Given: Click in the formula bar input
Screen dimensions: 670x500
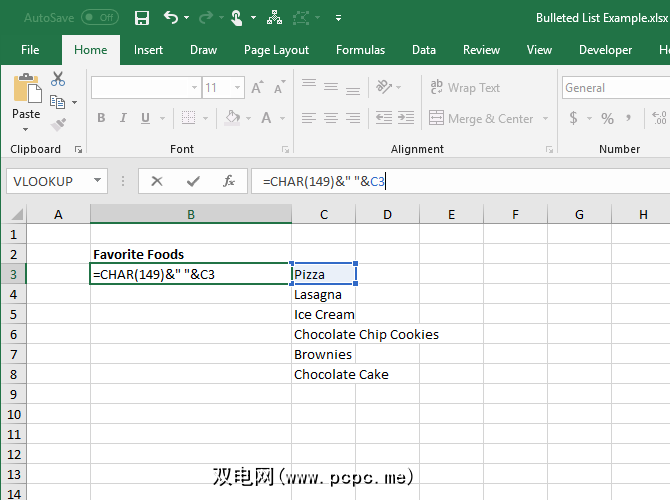Looking at the screenshot, I should pyautogui.click(x=461, y=181).
